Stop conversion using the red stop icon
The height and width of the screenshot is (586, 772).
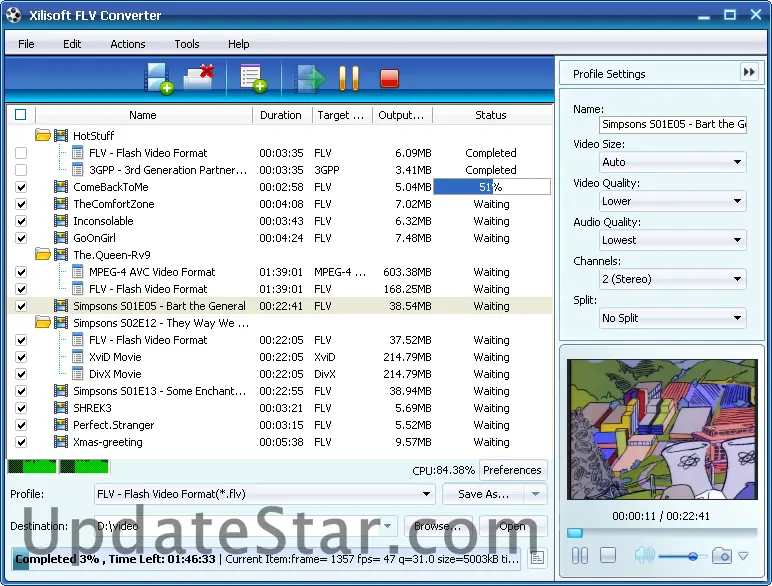click(x=389, y=78)
